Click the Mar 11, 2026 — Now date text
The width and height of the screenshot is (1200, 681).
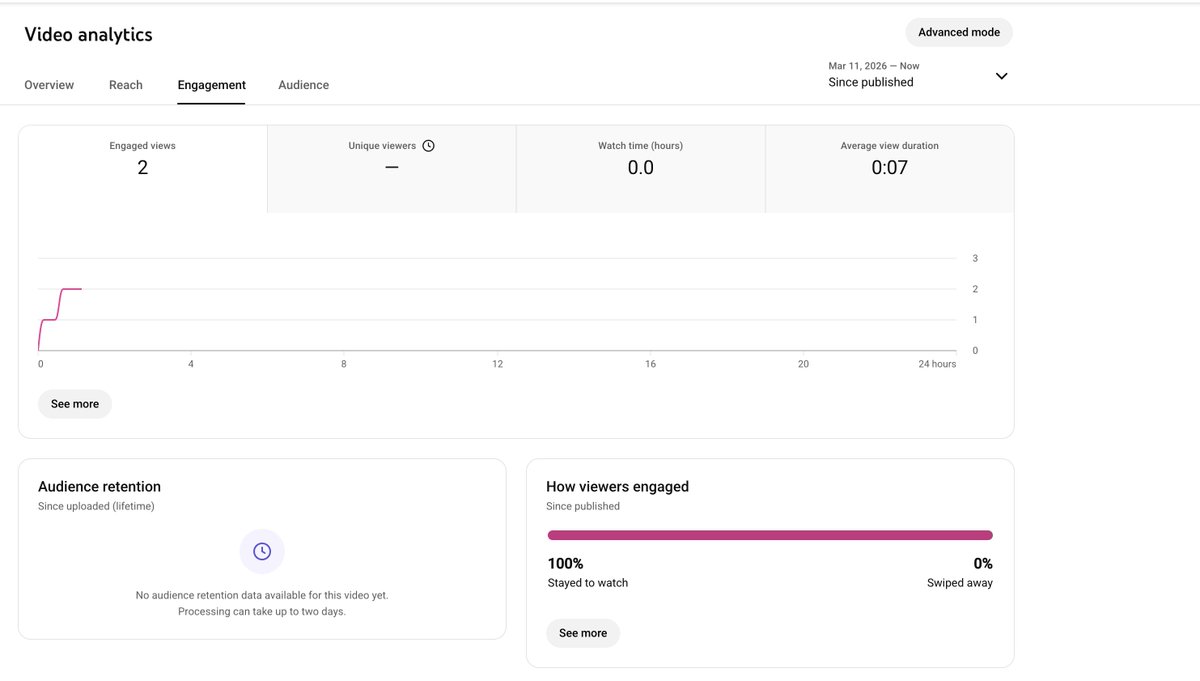[x=874, y=66]
